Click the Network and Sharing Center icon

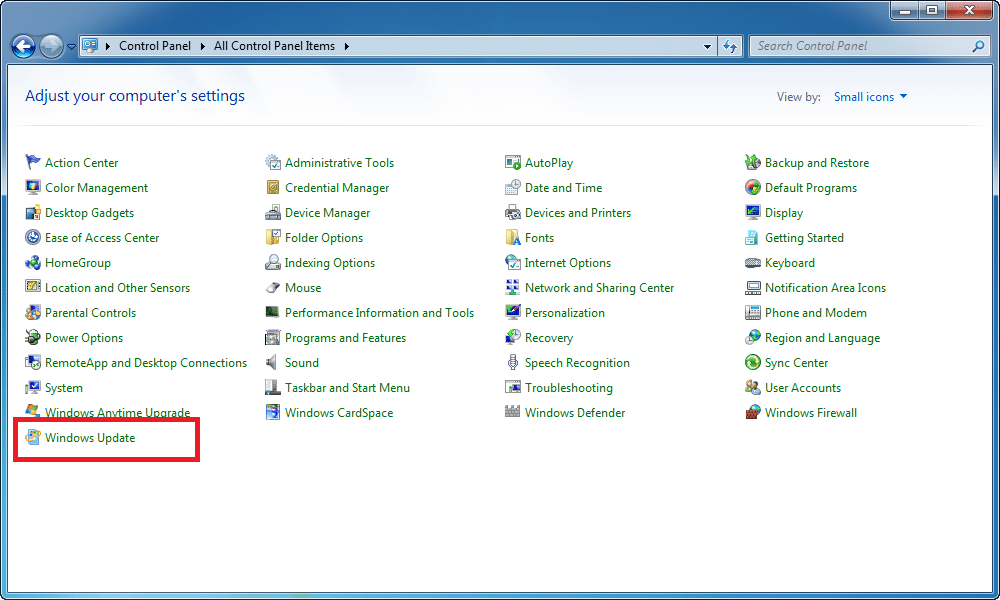point(513,288)
